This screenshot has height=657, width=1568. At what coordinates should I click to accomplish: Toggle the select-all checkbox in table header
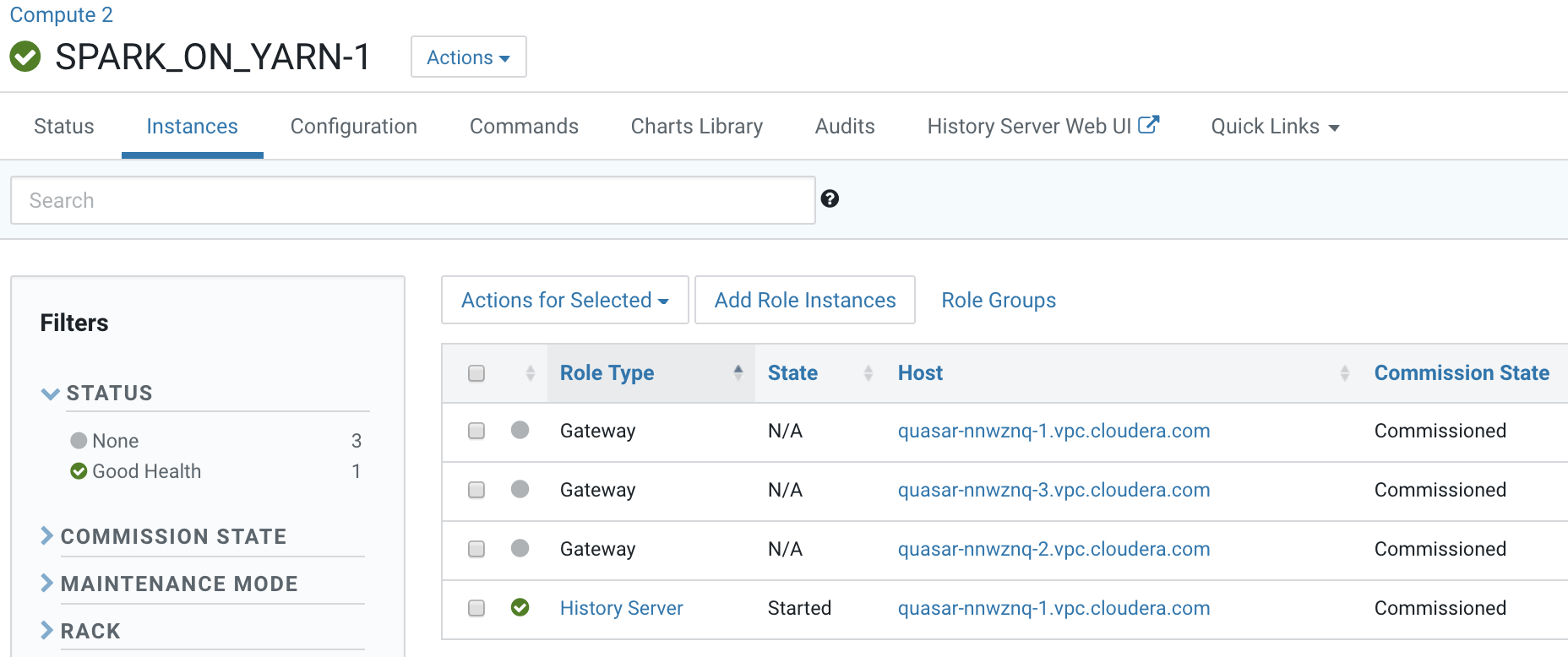tap(476, 373)
